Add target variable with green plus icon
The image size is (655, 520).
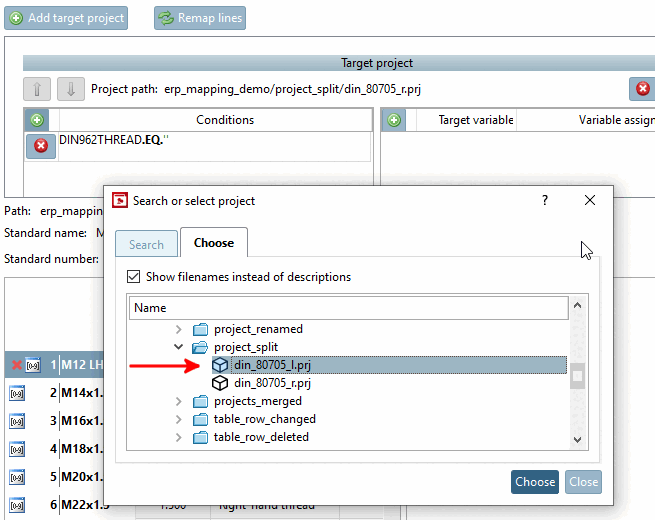394,120
